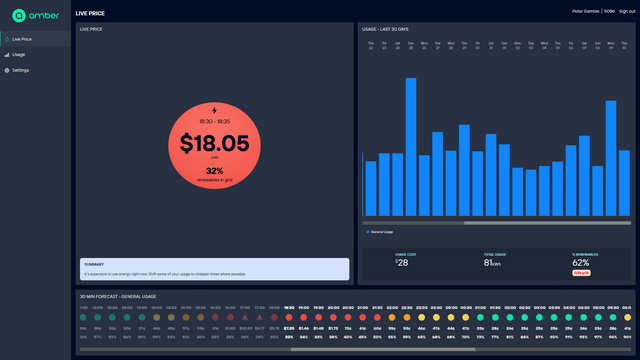Click the Amber logo
Screen dimensions: 640x360
[x=36, y=16]
